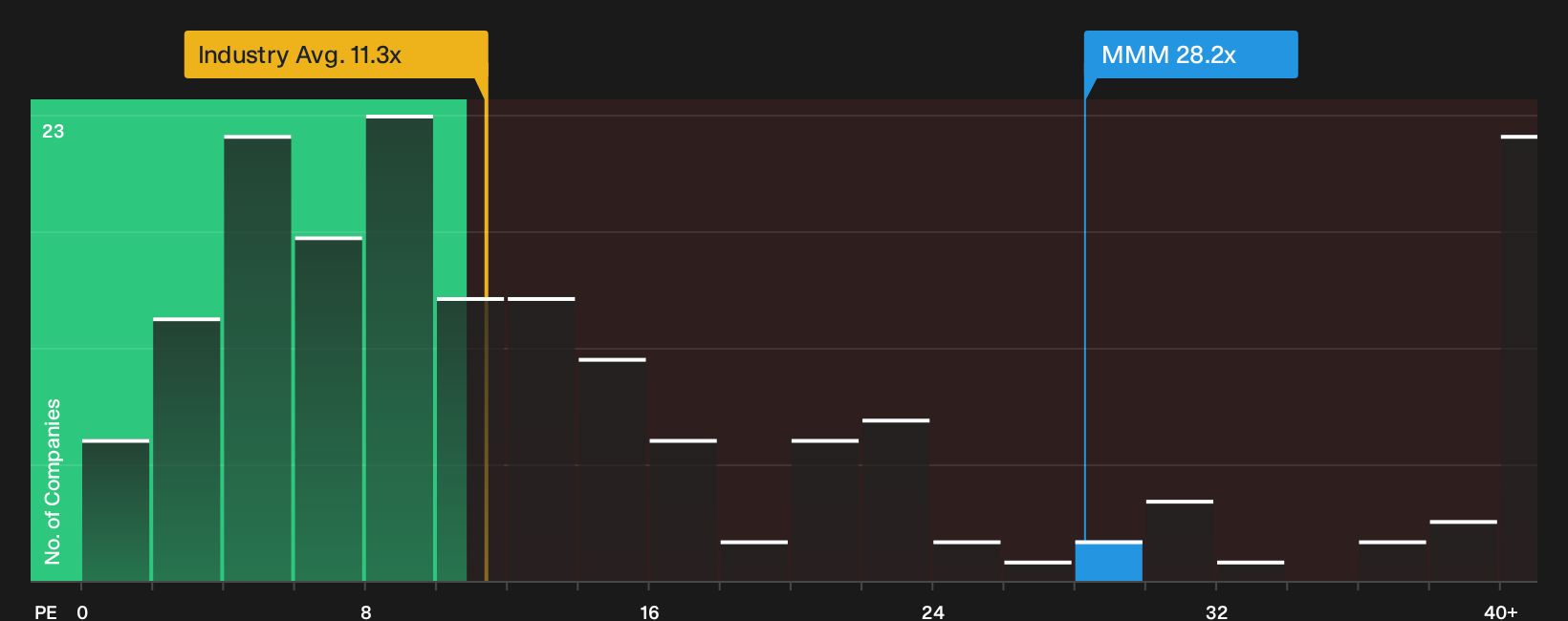Click the No. of Companies axis label
Viewport: 1568px width, 621px height.
click(x=53, y=481)
